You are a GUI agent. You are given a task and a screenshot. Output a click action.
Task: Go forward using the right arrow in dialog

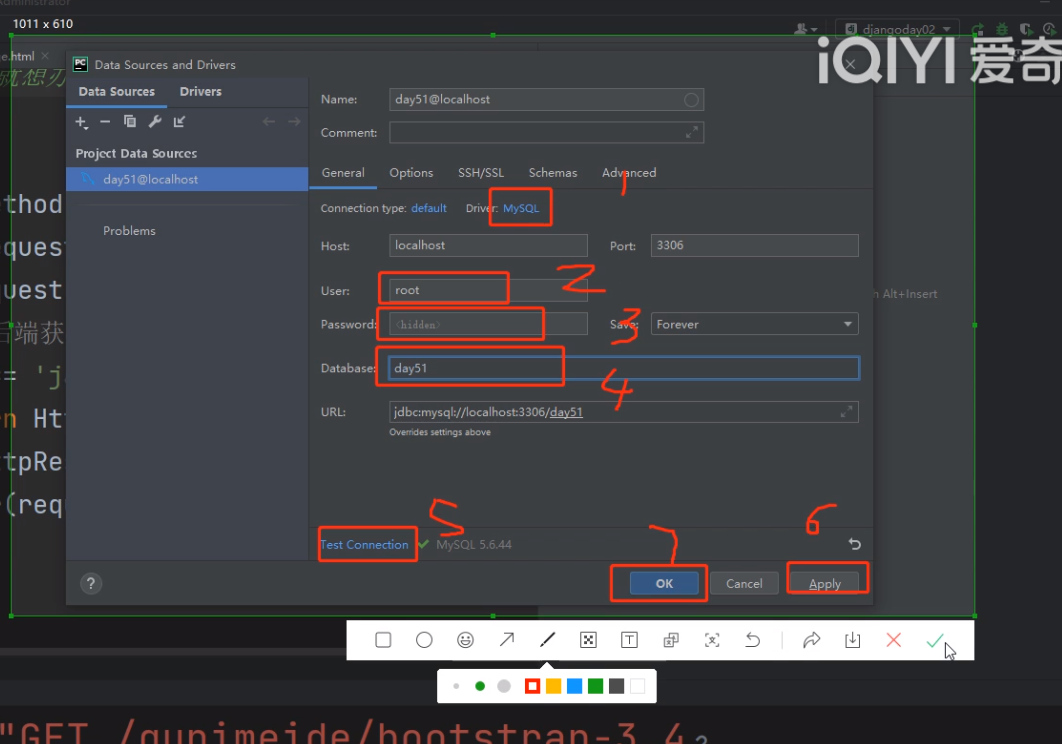294,121
